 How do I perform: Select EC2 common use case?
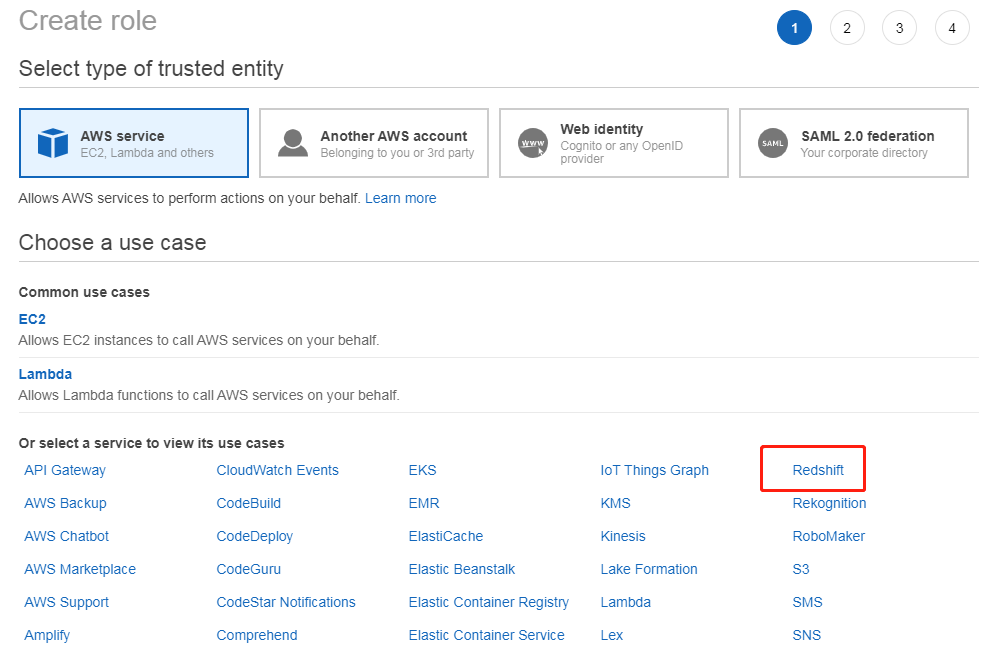pyautogui.click(x=32, y=319)
